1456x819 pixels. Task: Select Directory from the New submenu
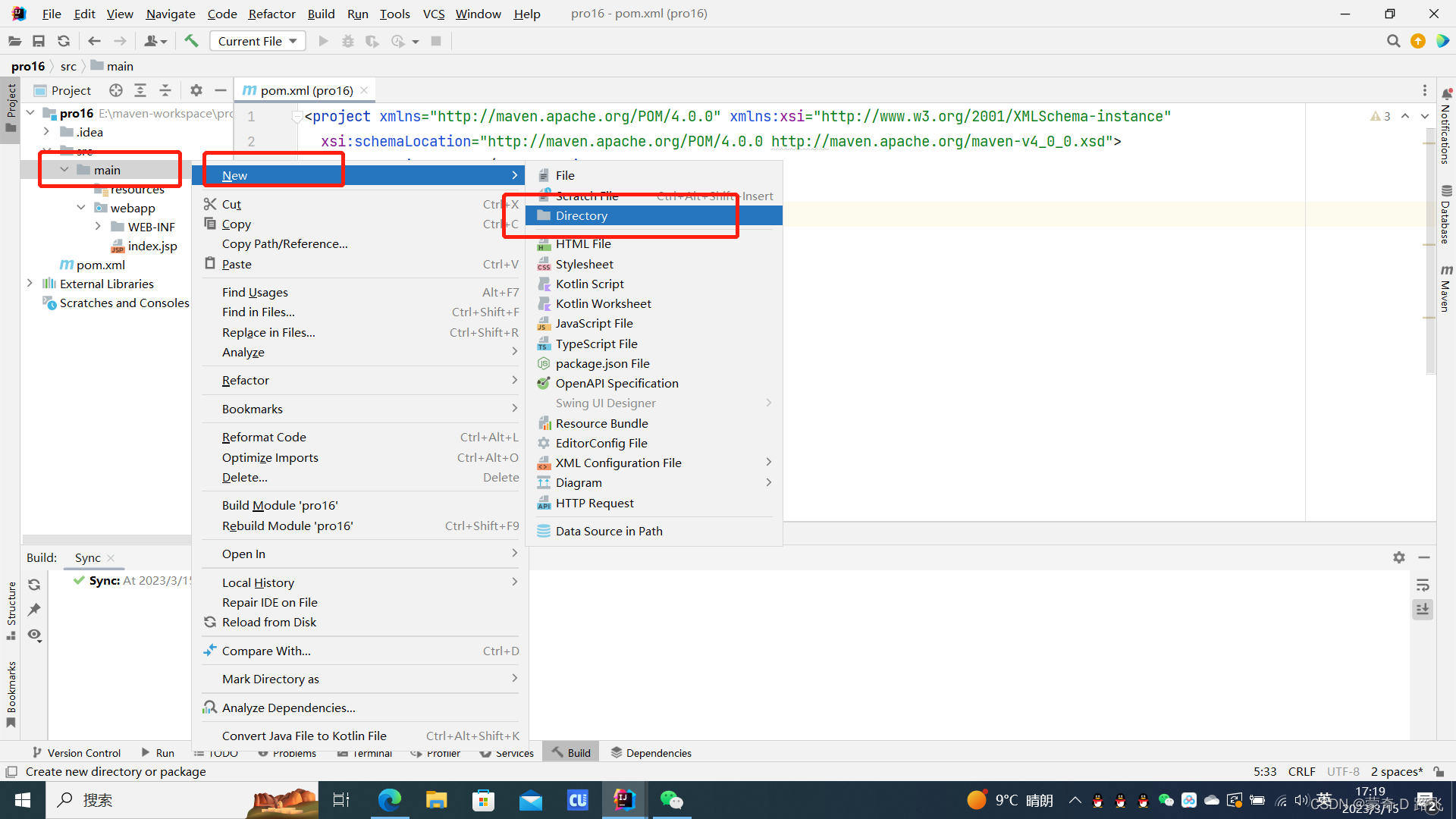(x=581, y=215)
